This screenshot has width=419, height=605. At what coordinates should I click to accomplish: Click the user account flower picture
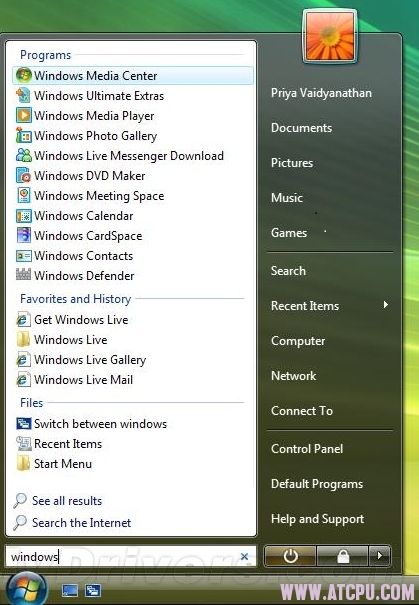click(x=330, y=36)
